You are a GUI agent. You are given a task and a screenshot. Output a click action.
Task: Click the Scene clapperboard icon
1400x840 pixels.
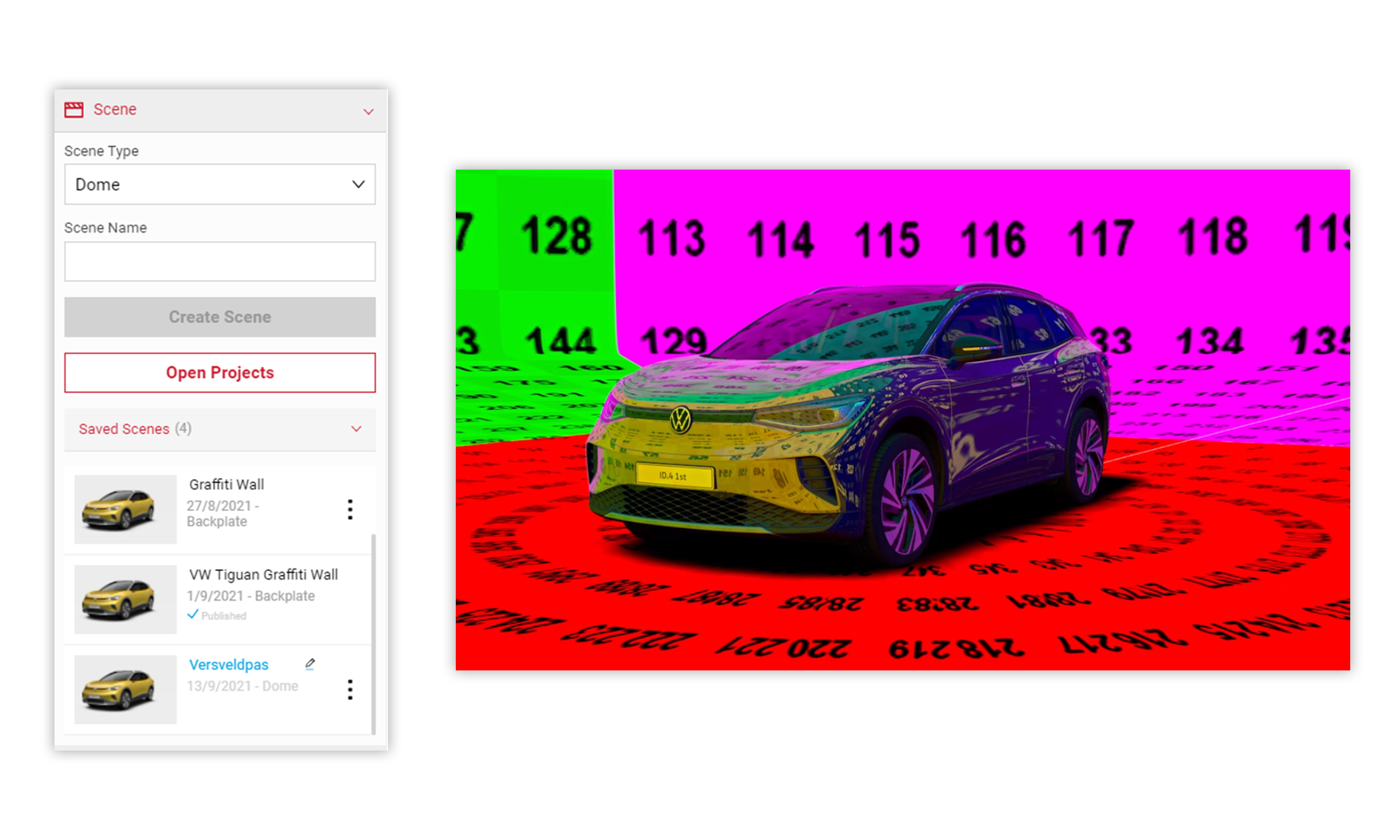tap(74, 110)
